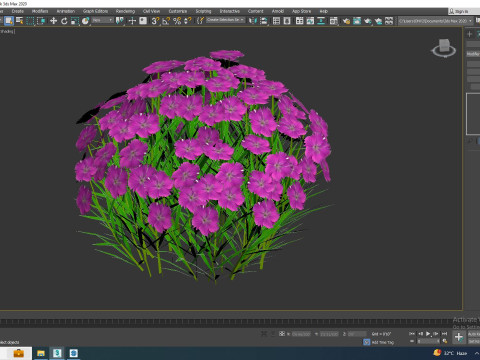Open the App Store menu
This screenshot has width=480, height=360.
point(301,11)
